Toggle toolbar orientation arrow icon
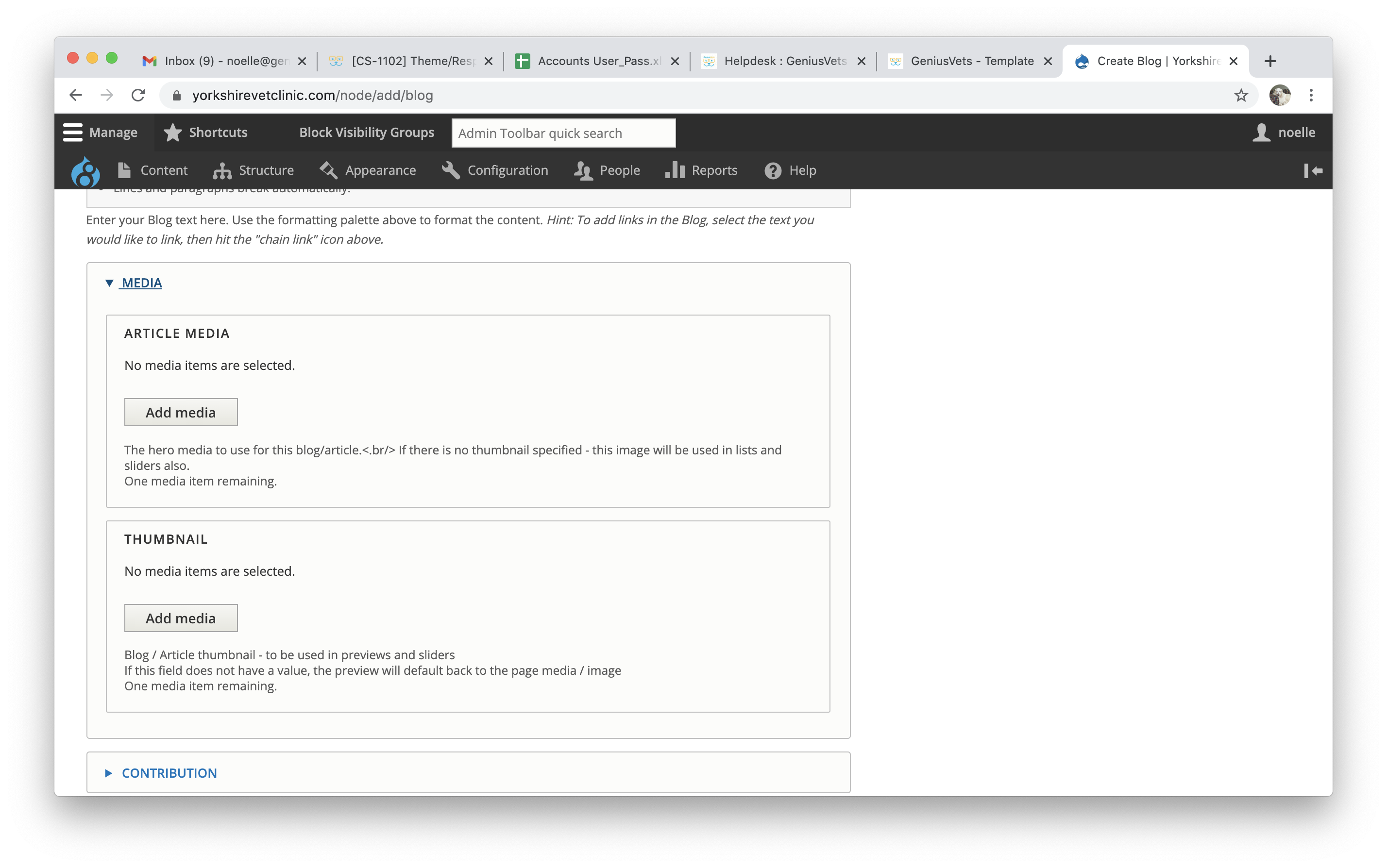The image size is (1387, 868). (1313, 170)
